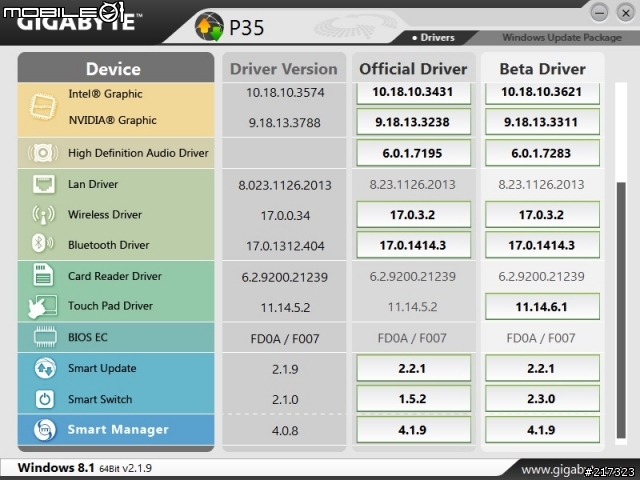Click the BIOS EC chip icon
The height and width of the screenshot is (480, 640).
[45, 337]
